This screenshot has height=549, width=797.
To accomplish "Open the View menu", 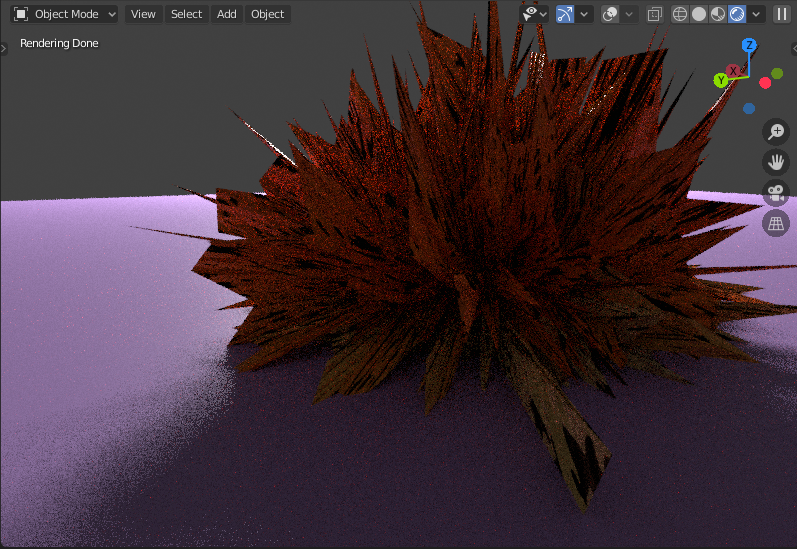I will pyautogui.click(x=143, y=14).
